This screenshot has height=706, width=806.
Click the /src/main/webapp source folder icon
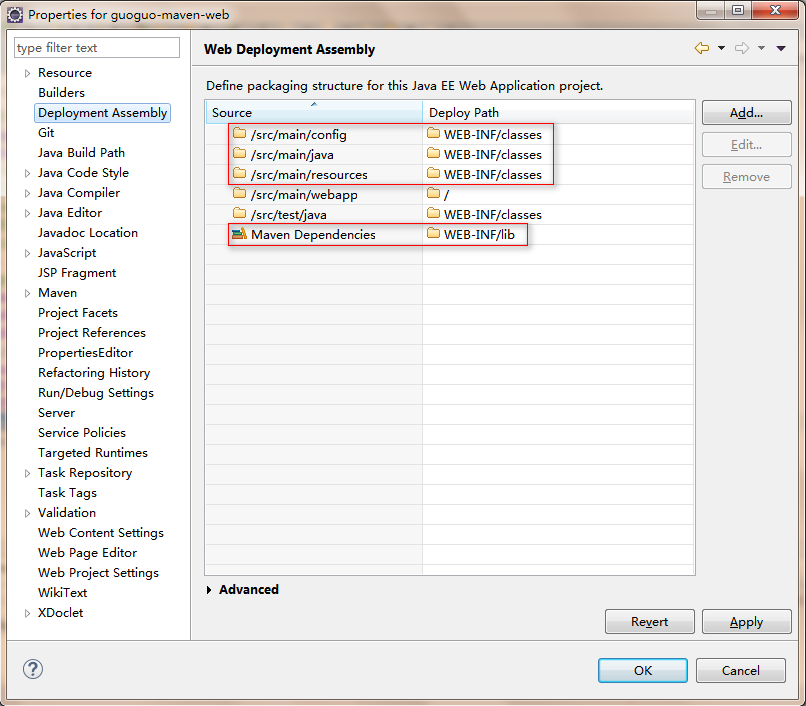(239, 194)
